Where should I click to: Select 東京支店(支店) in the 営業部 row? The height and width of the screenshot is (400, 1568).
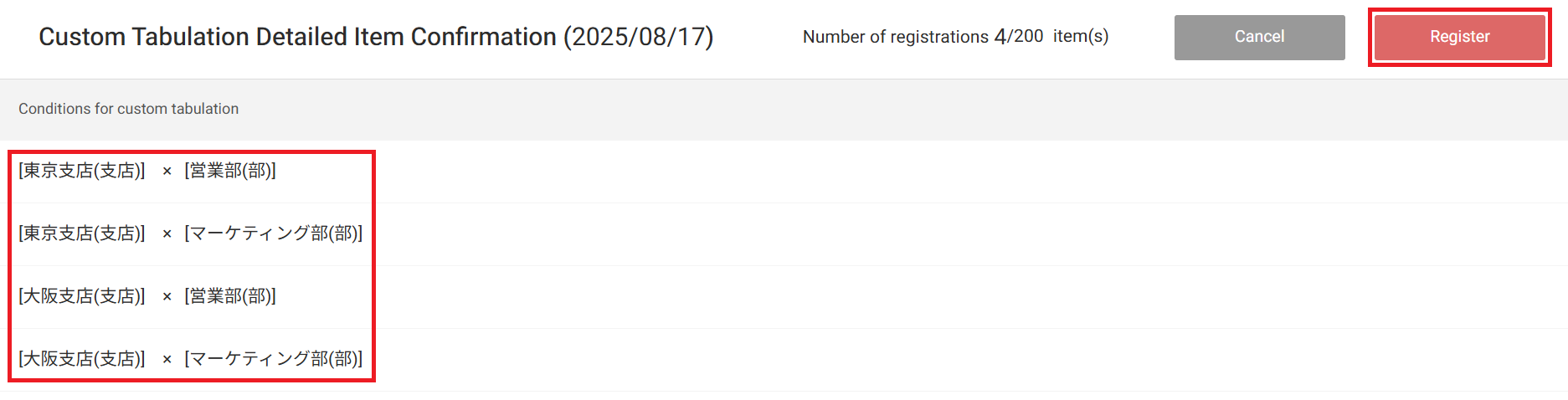click(x=82, y=171)
